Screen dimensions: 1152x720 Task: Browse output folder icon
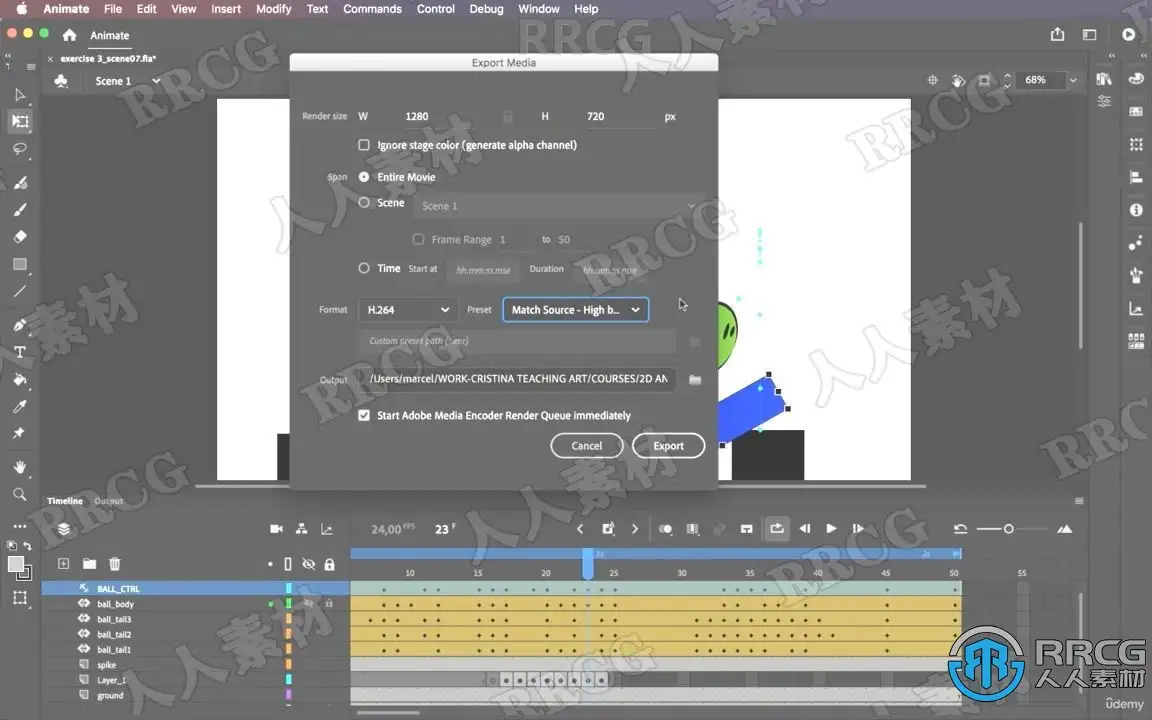[695, 379]
